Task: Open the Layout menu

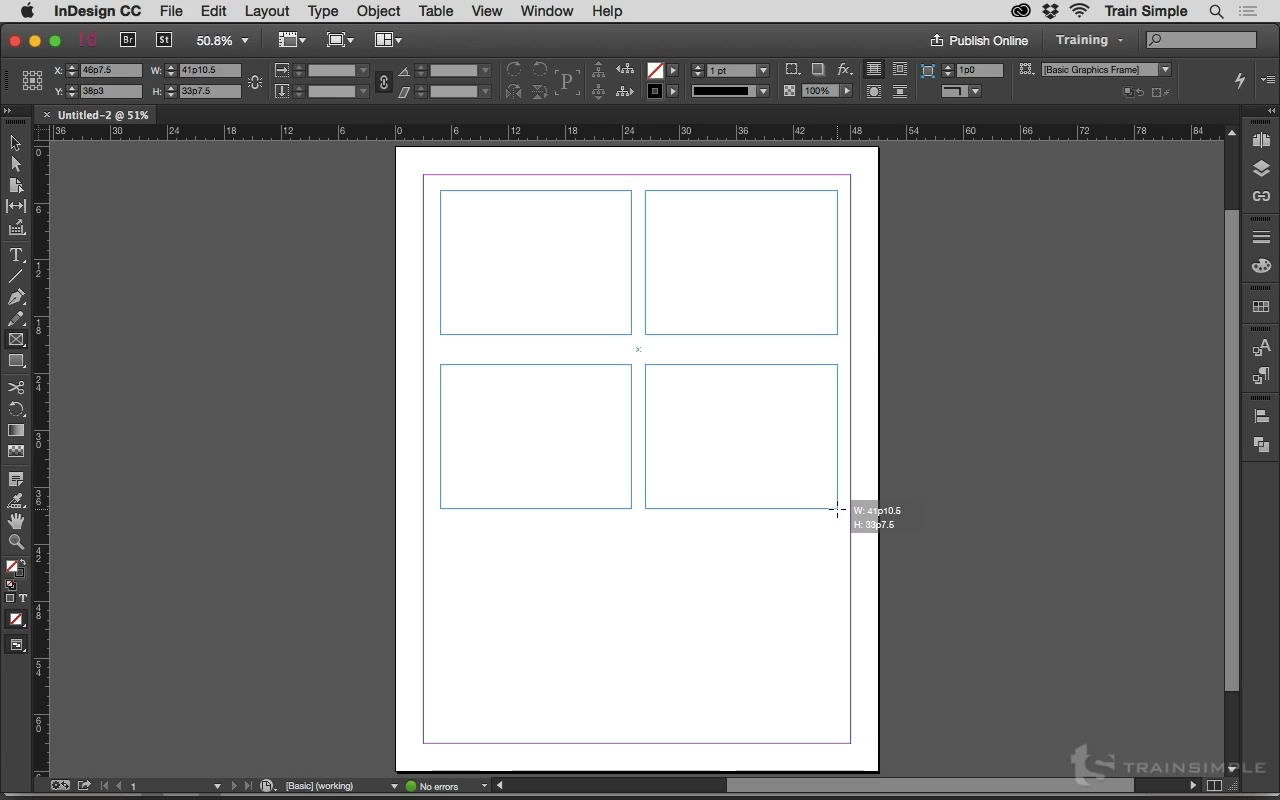Action: (267, 11)
